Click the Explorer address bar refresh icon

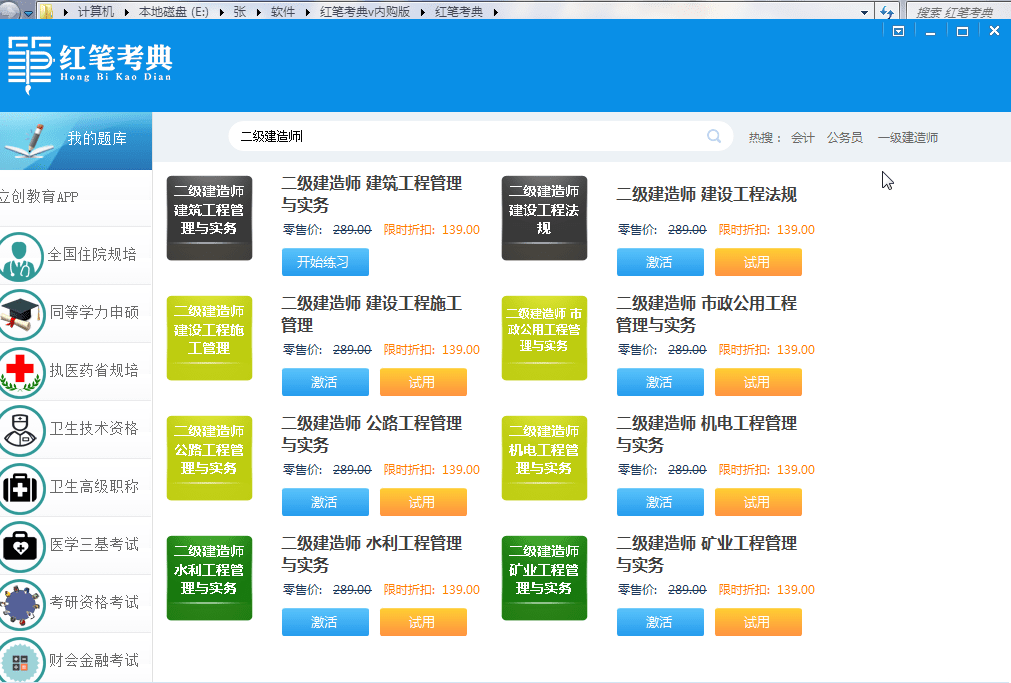[x=887, y=12]
